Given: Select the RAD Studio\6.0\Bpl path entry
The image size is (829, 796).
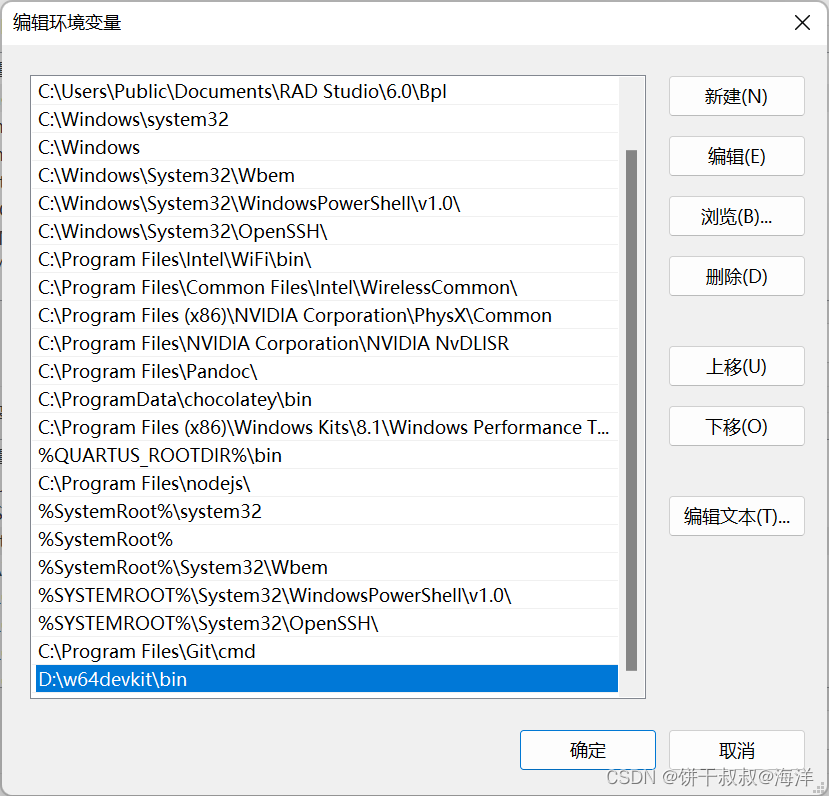Looking at the screenshot, I should coord(327,91).
